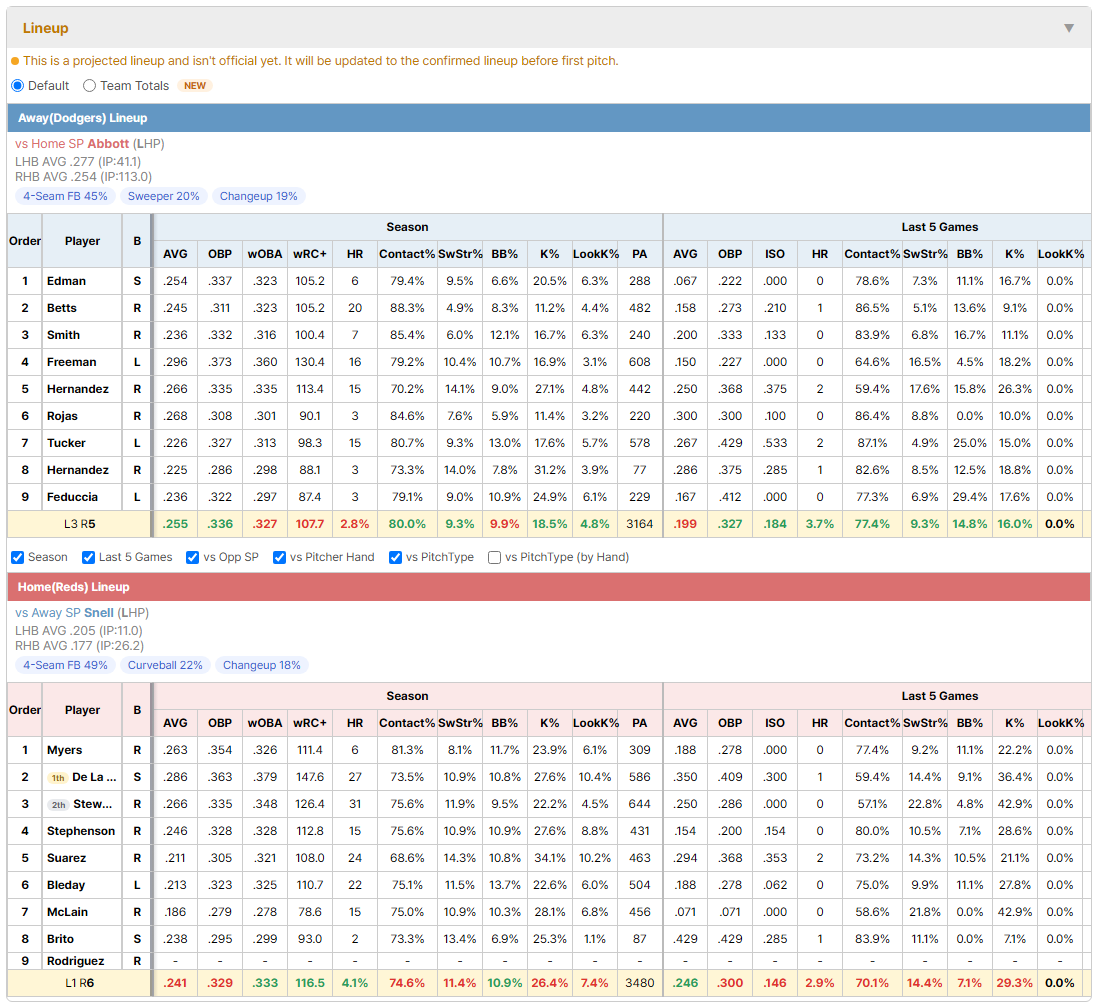Click the projected lineup notice text
This screenshot has height=1008, width=1098.
(x=321, y=61)
